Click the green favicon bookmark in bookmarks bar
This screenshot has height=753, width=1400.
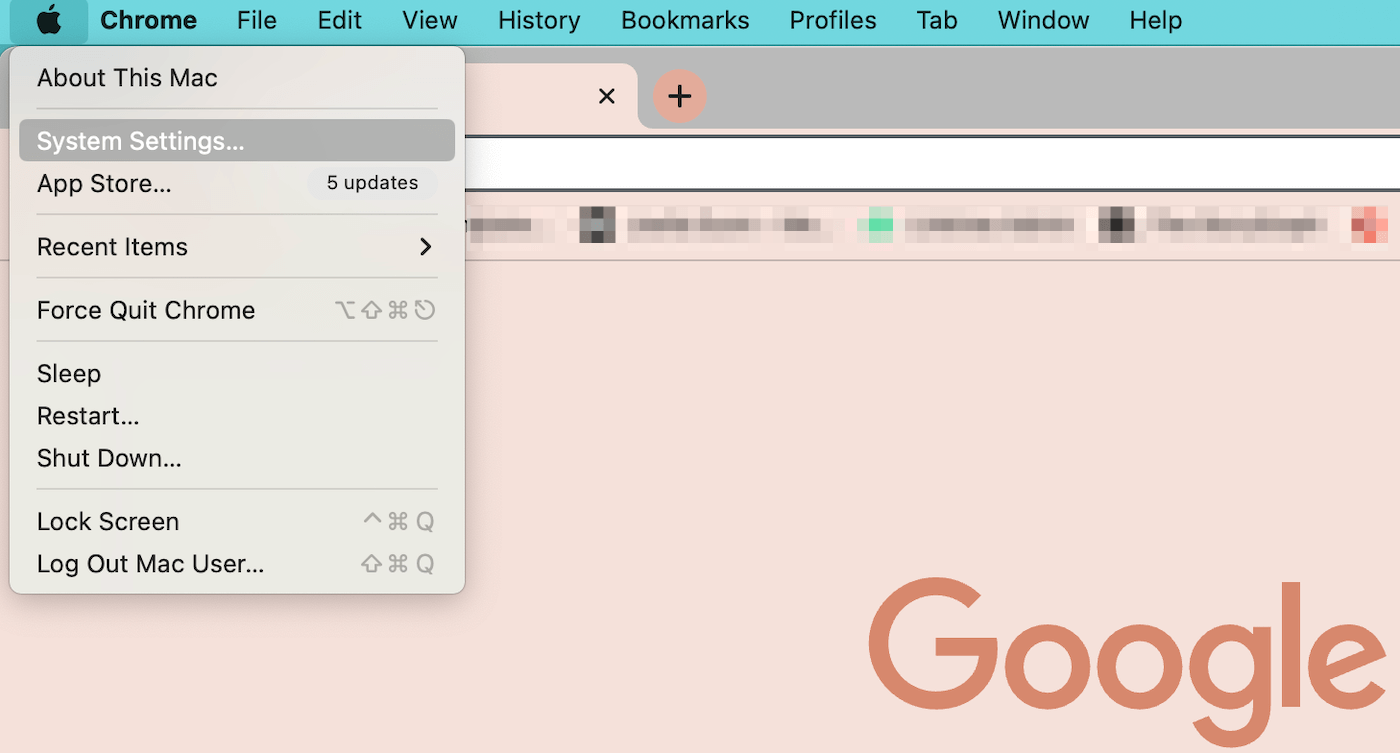[880, 225]
